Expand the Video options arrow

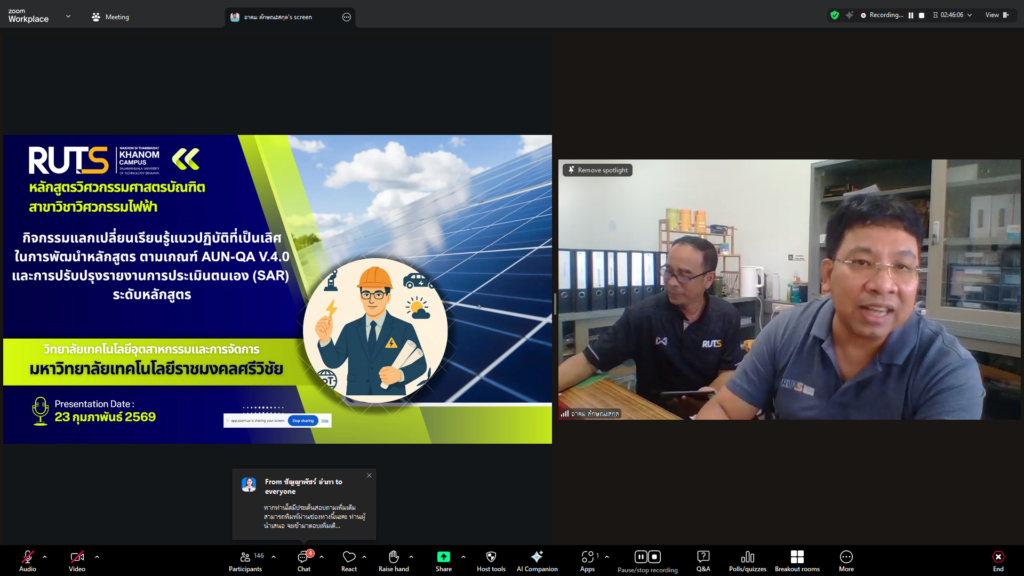coord(95,557)
